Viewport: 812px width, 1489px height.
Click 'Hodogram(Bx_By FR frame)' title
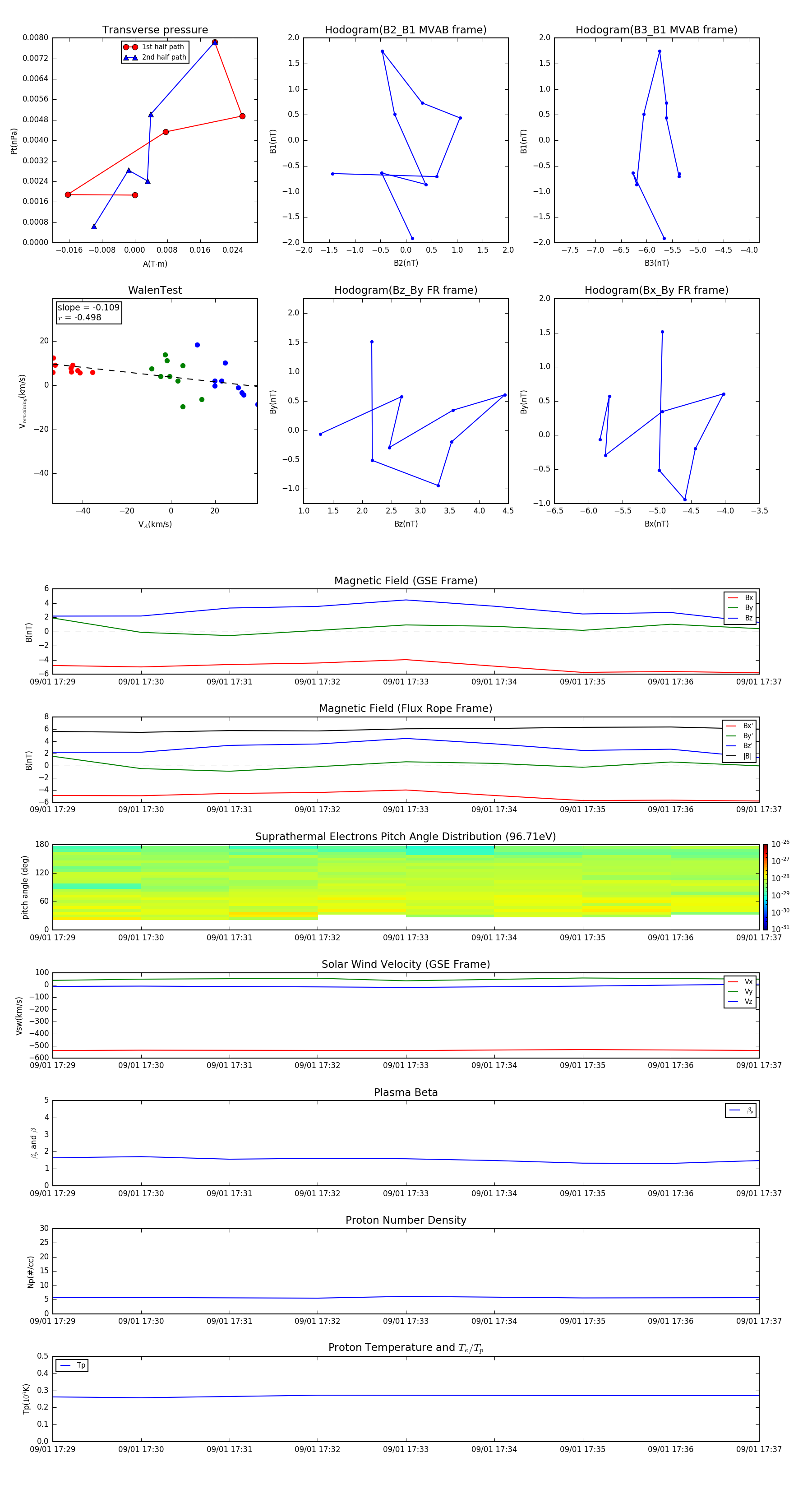pos(656,290)
